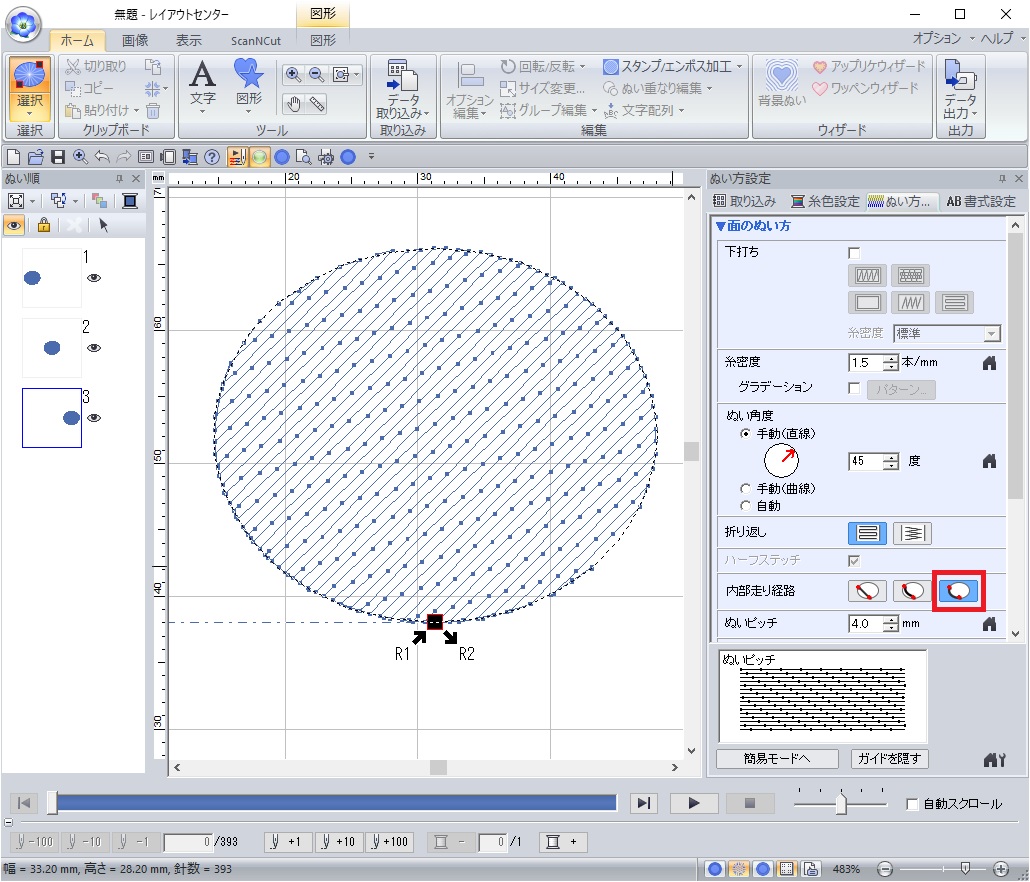
Task: Click the highlighted 内部走り経路 third option icon
Action: tap(958, 591)
